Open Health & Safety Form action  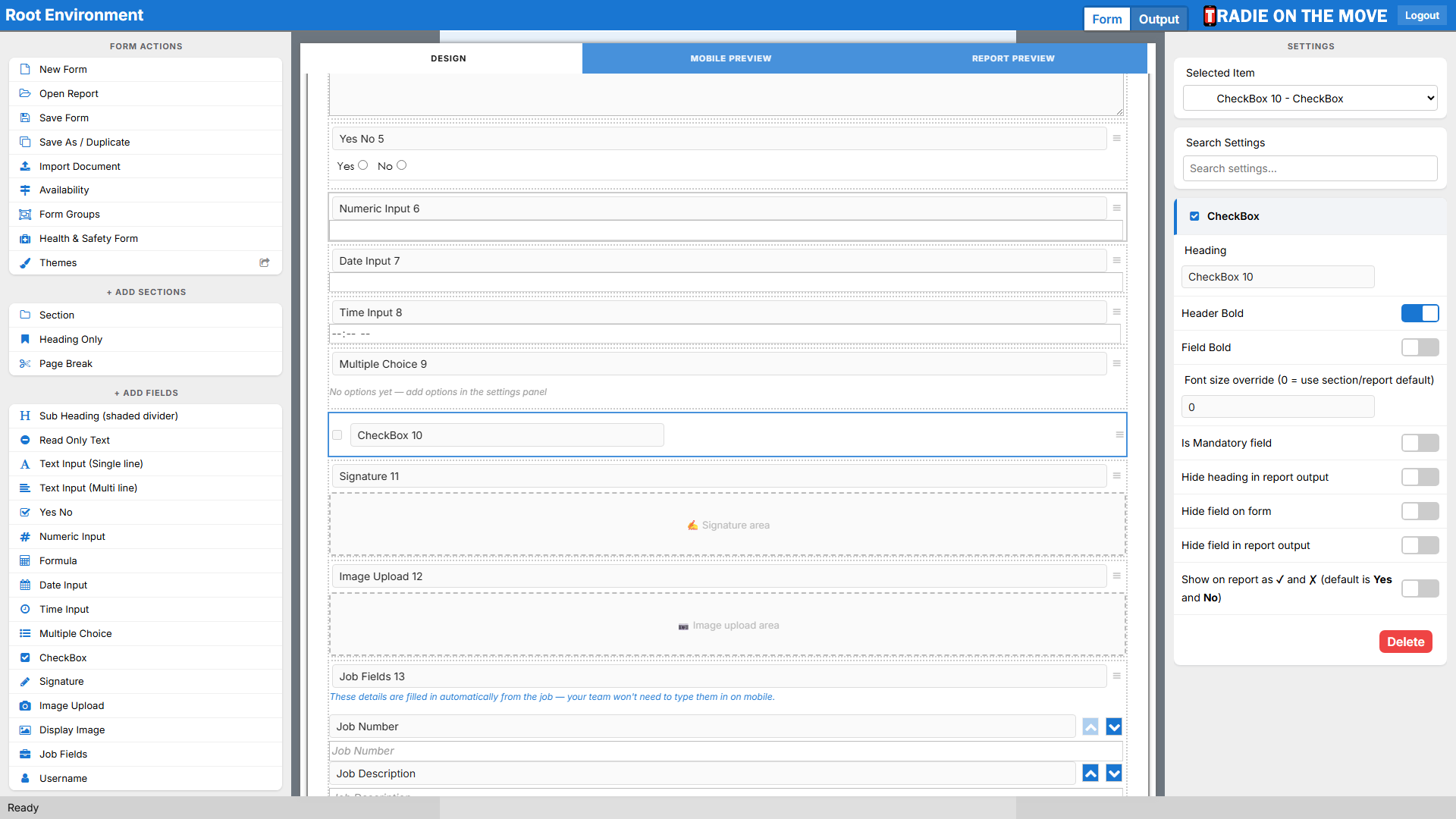pyautogui.click(x=146, y=238)
